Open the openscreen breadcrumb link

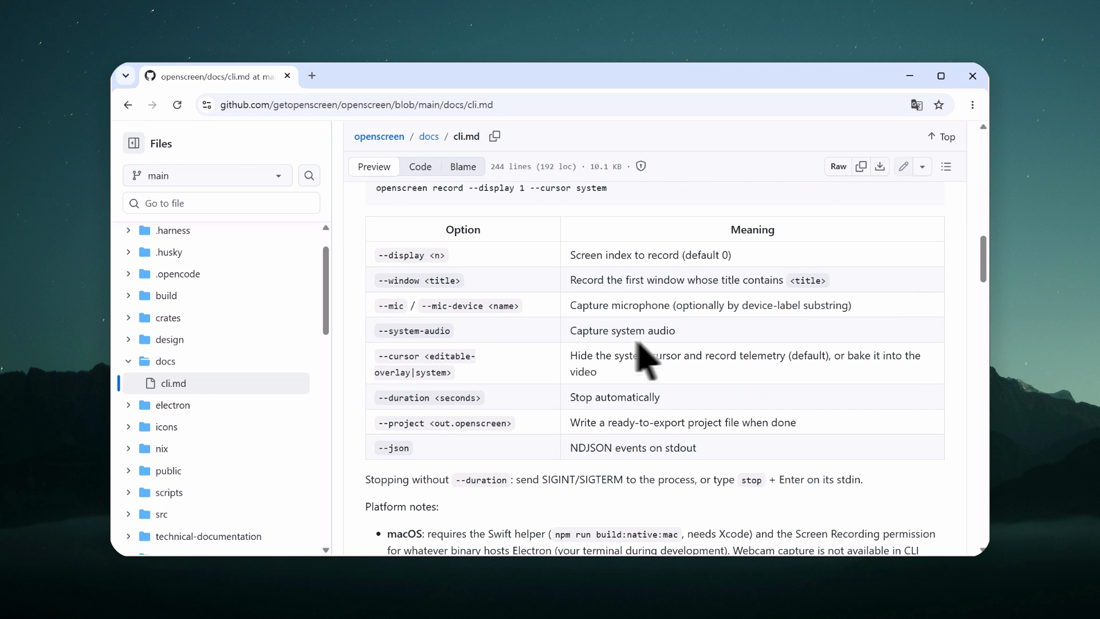379,136
